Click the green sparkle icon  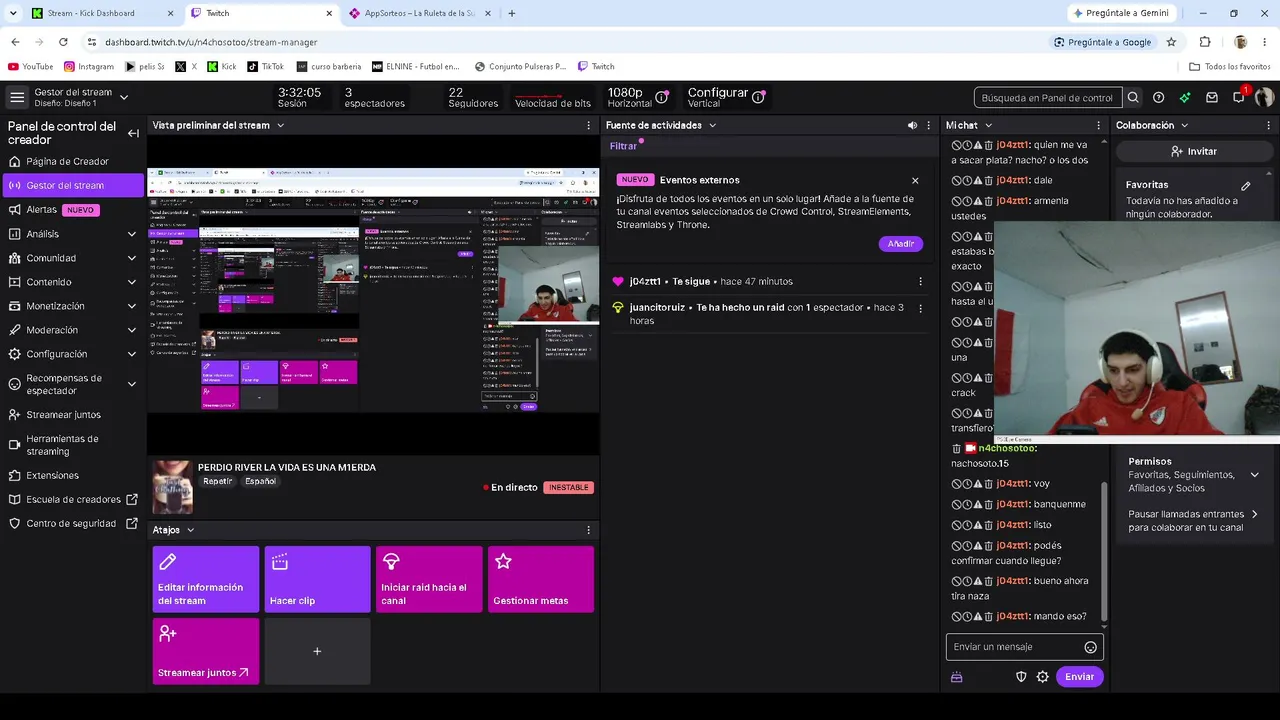1185,98
